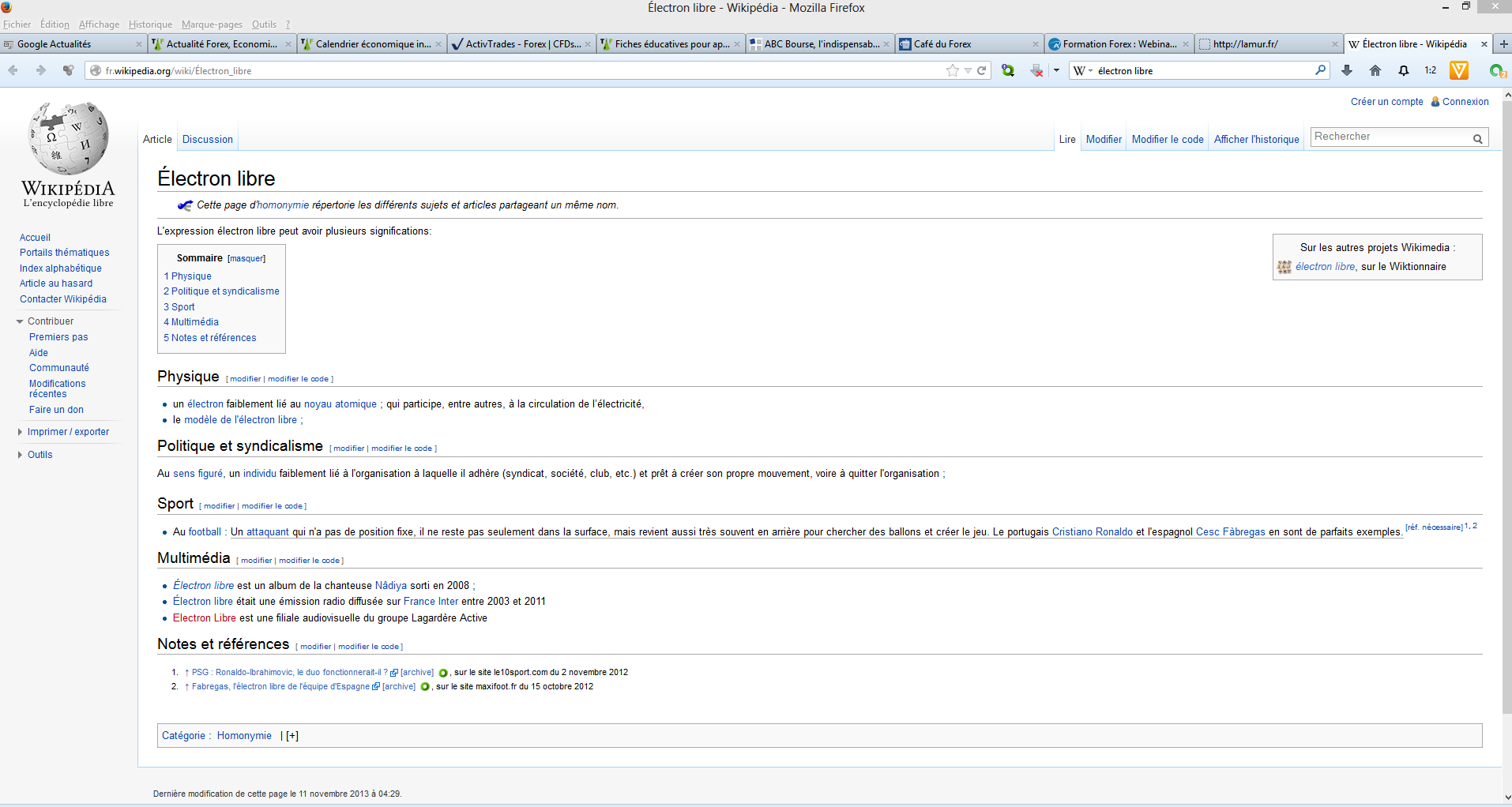Reload the current page
1512x807 pixels.
(982, 70)
